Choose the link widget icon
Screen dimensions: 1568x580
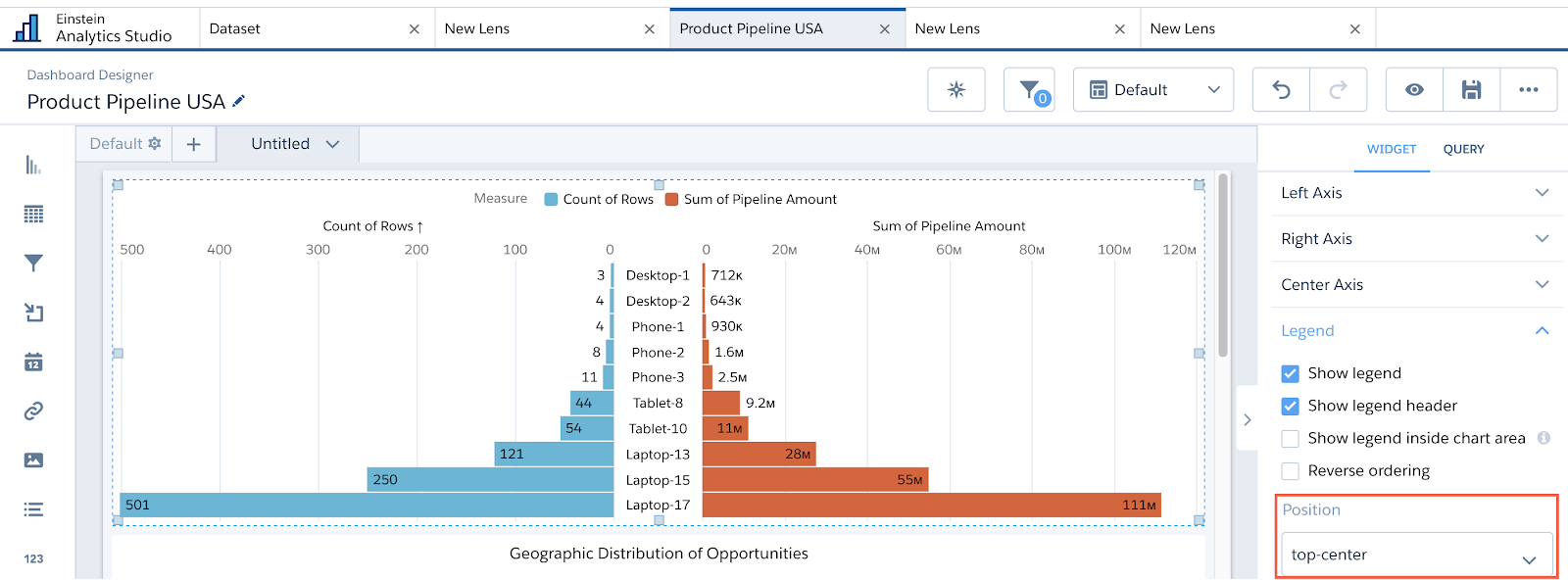(33, 411)
